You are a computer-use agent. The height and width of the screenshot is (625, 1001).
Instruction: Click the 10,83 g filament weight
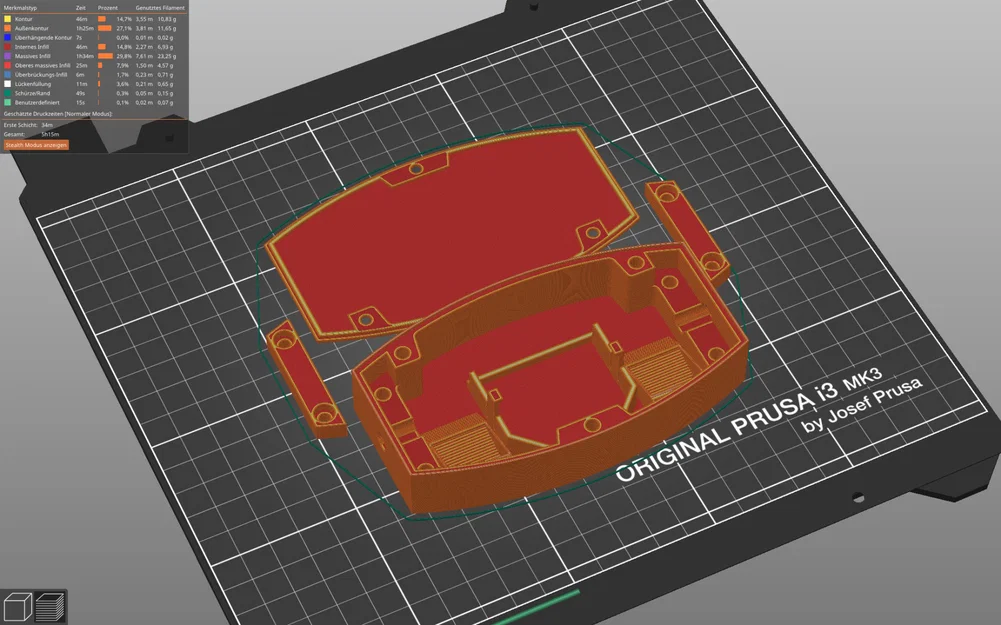(x=167, y=19)
